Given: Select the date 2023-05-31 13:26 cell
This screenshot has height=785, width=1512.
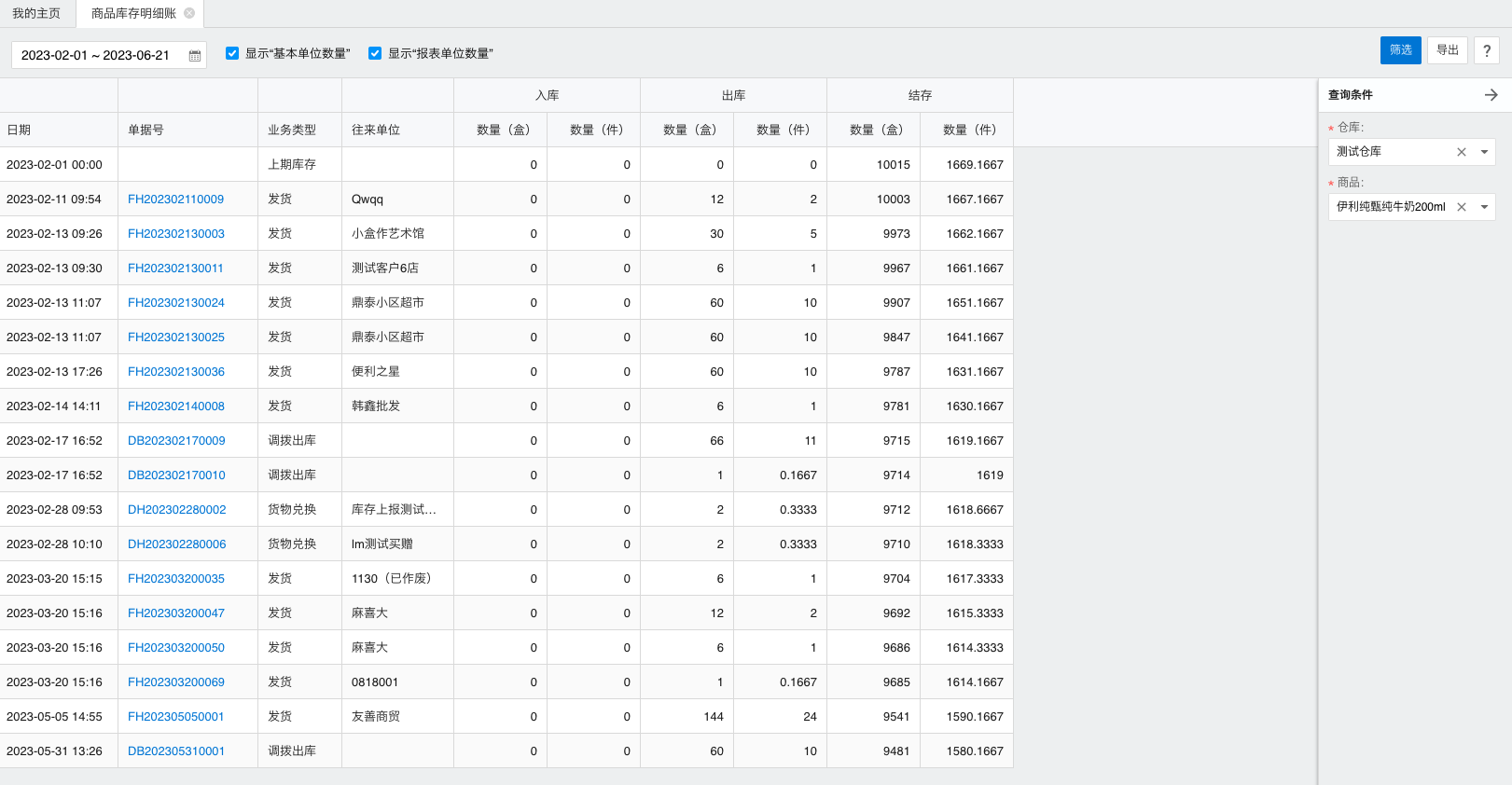Looking at the screenshot, I should point(59,751).
